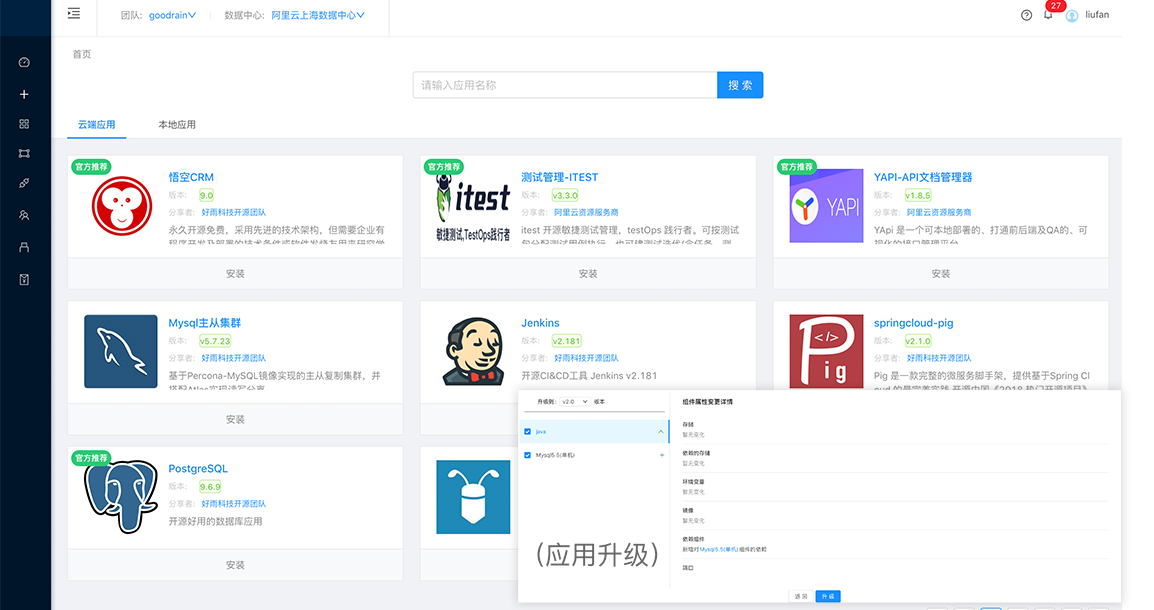Open the YAPI-API文档管理器 title link
The width and height of the screenshot is (1154, 610).
click(923, 177)
